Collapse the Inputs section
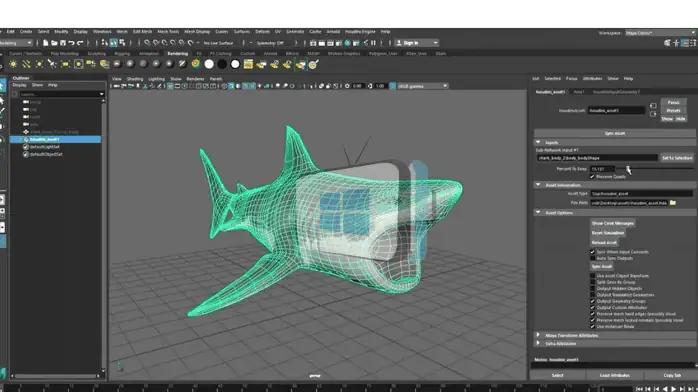The image size is (698, 392). tap(538, 142)
